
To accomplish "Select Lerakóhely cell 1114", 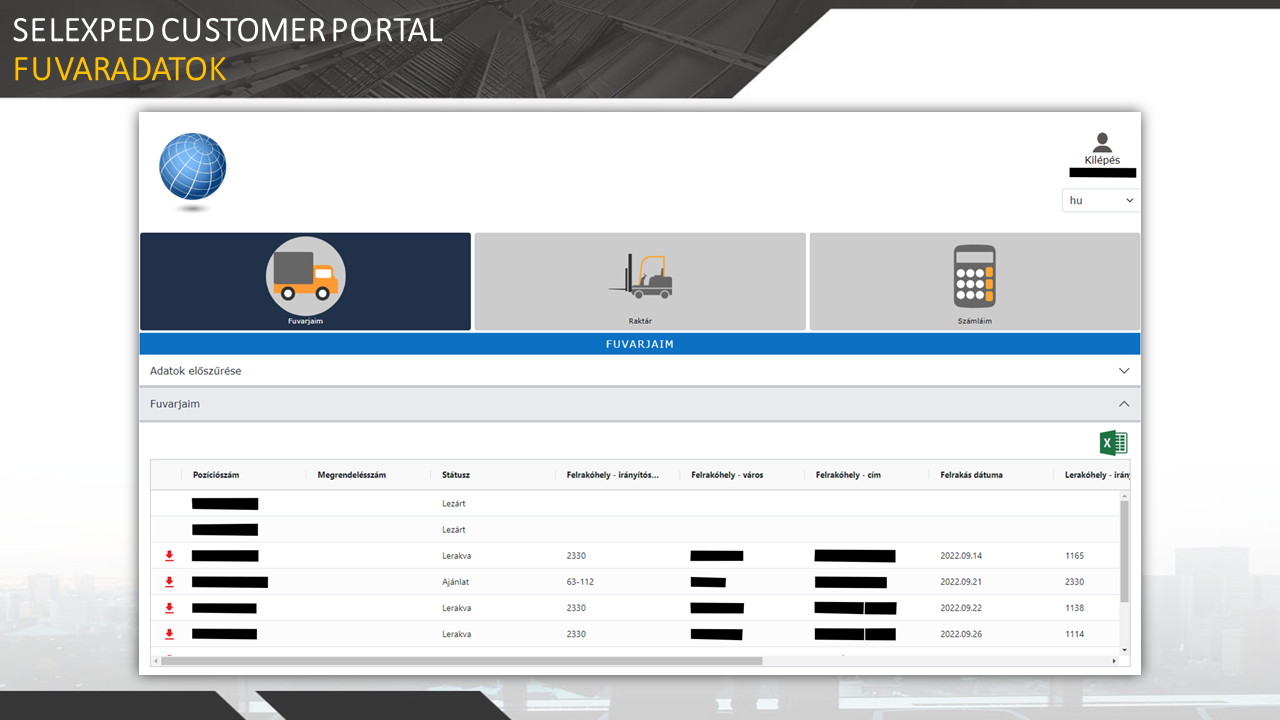I will tap(1075, 634).
